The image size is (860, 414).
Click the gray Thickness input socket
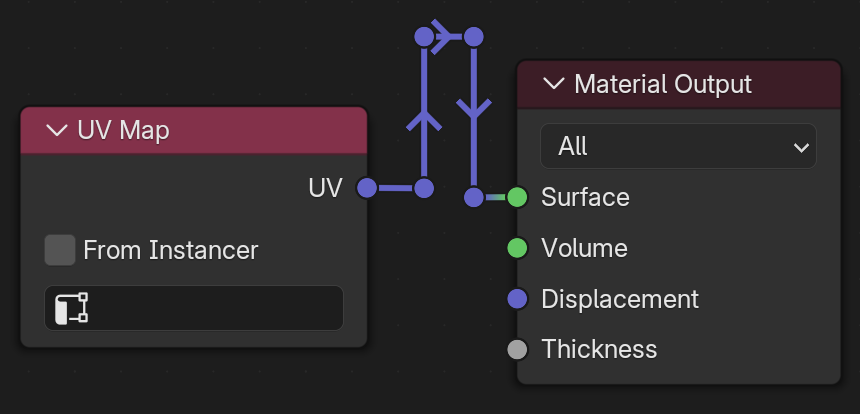pos(517,349)
